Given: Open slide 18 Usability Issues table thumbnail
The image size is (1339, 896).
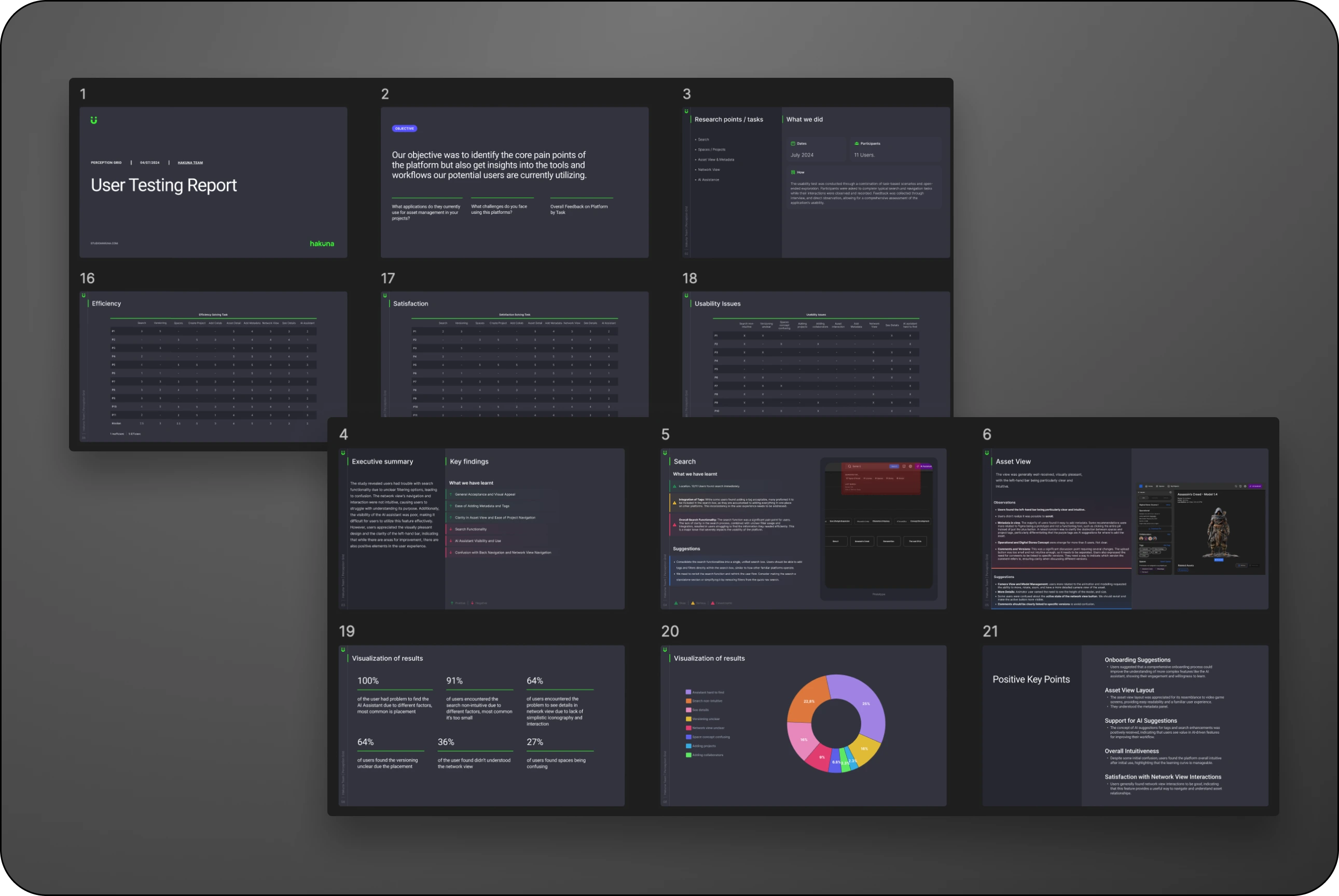Looking at the screenshot, I should click(816, 354).
